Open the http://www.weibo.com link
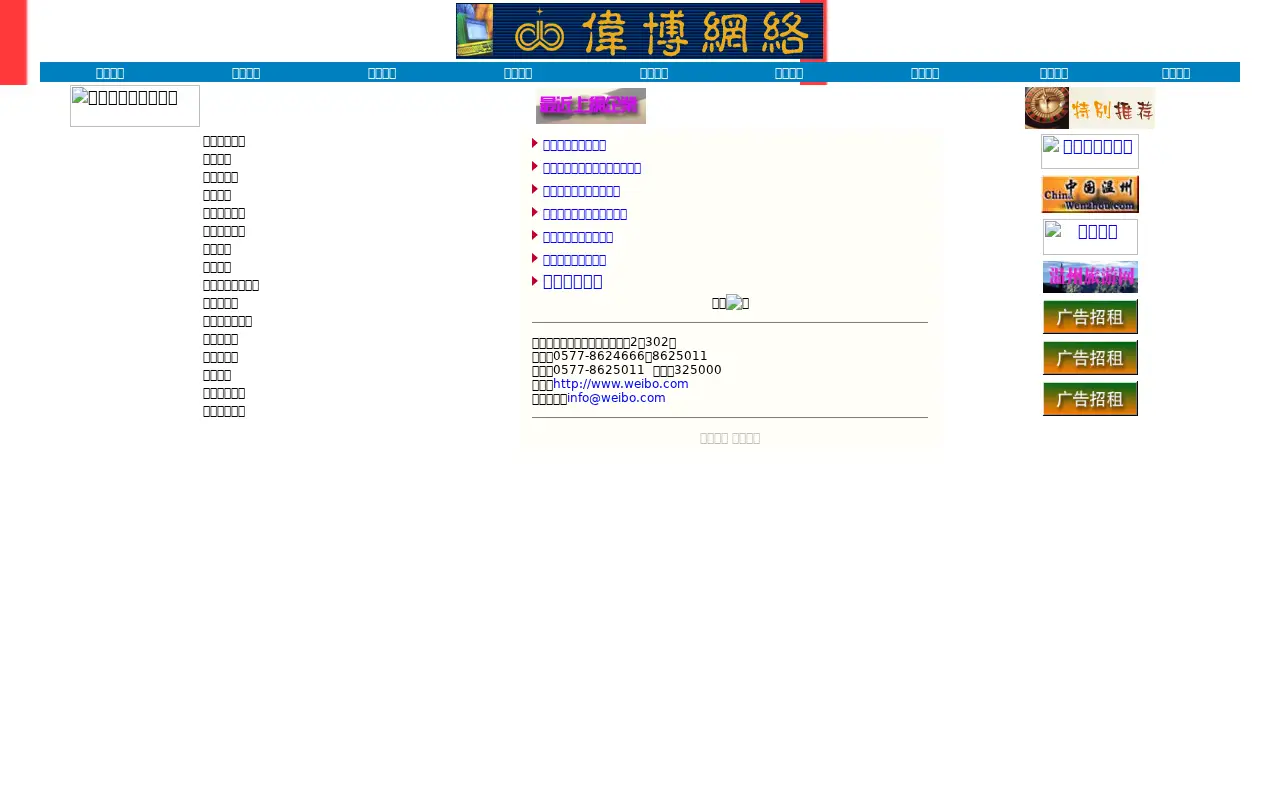The height and width of the screenshot is (800, 1280). (621, 384)
